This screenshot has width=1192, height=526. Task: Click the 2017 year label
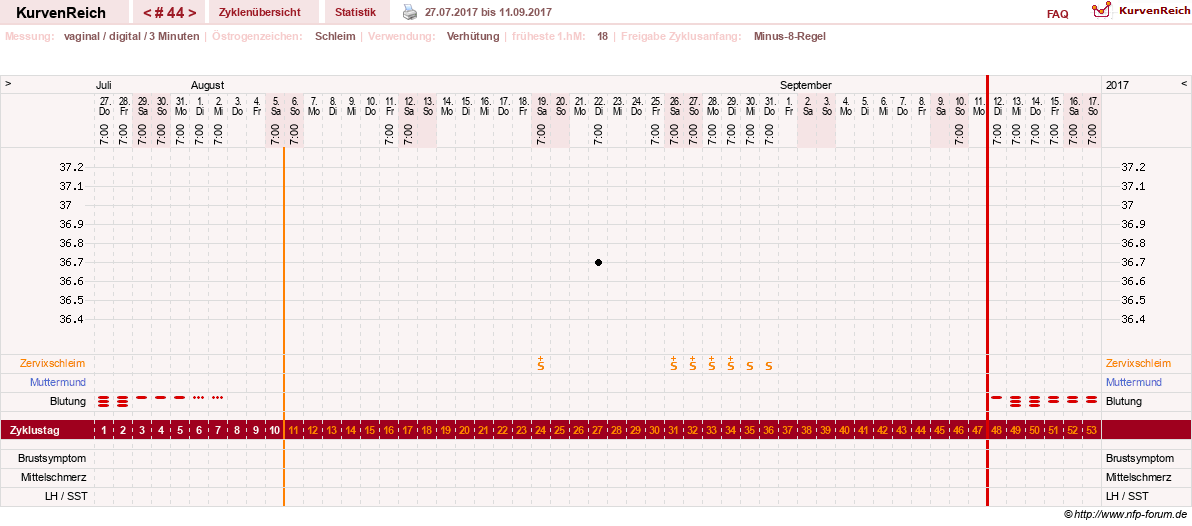coord(1118,85)
